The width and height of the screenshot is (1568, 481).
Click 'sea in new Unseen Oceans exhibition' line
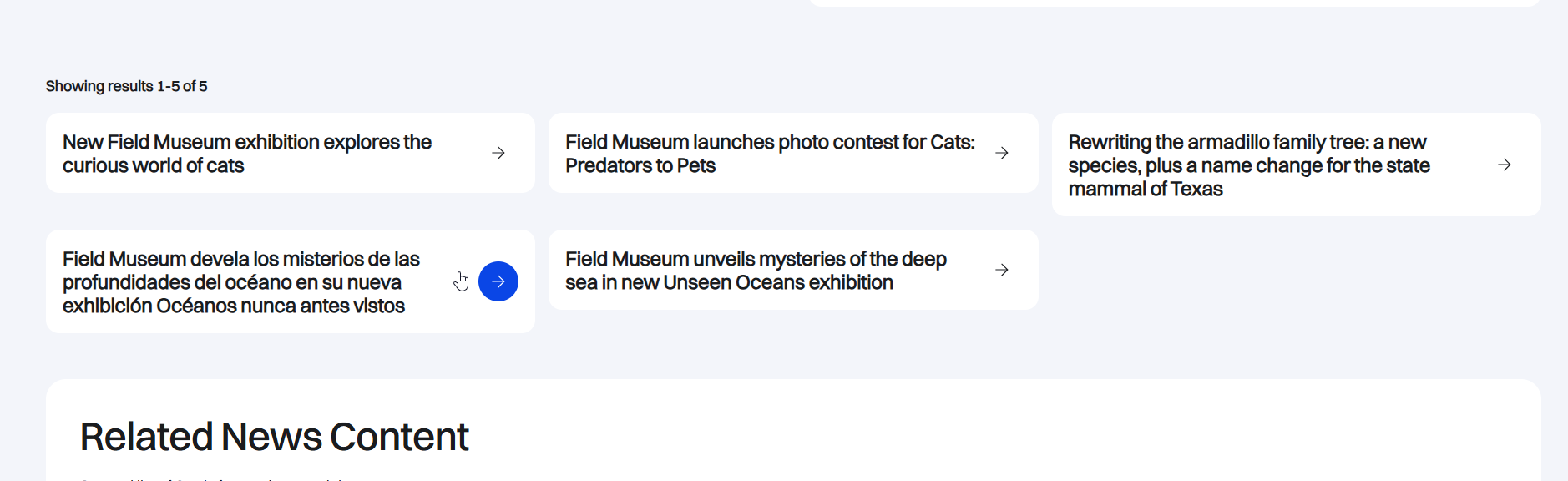(729, 282)
